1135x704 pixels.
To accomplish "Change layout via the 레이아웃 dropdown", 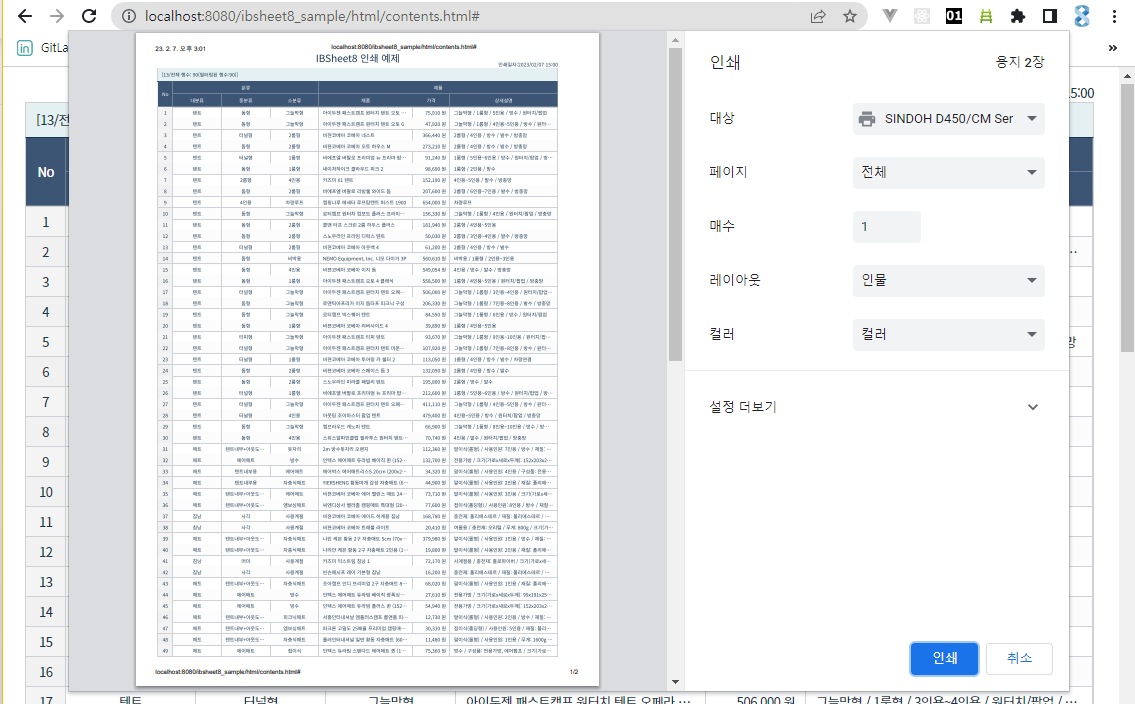I will pyautogui.click(x=947, y=281).
